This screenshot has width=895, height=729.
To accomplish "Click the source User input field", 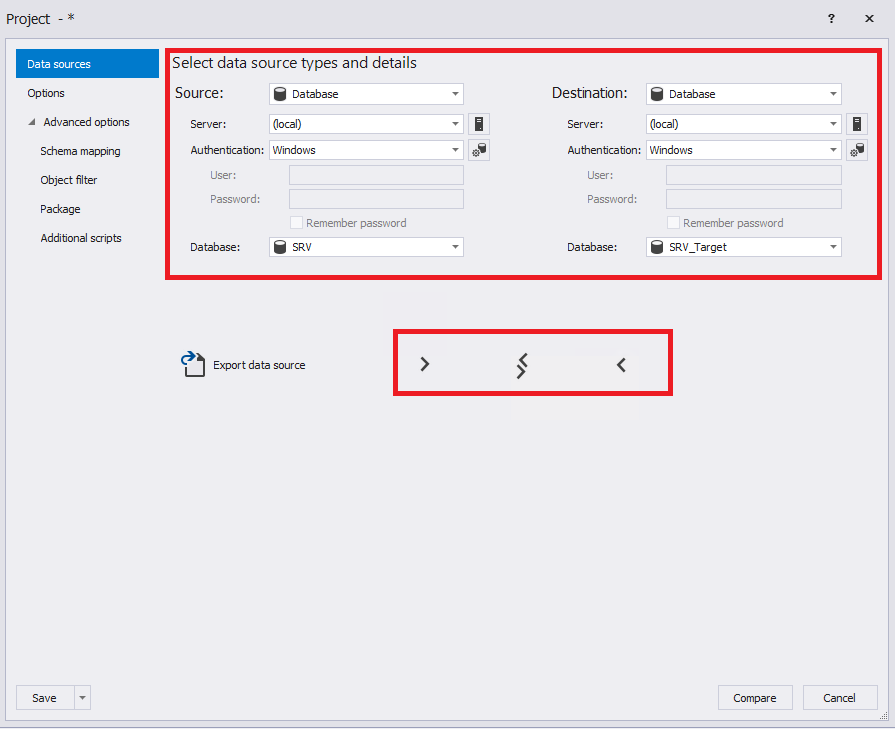I will pyautogui.click(x=375, y=174).
